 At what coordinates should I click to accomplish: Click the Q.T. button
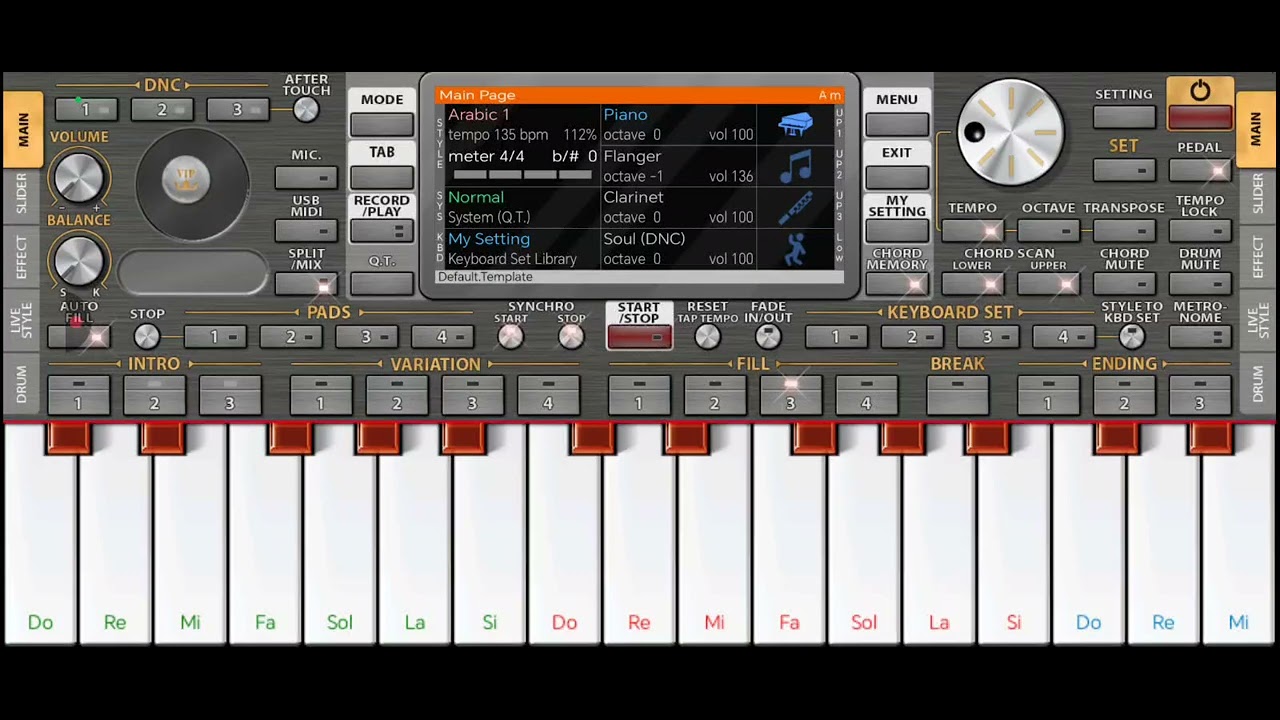[x=382, y=284]
